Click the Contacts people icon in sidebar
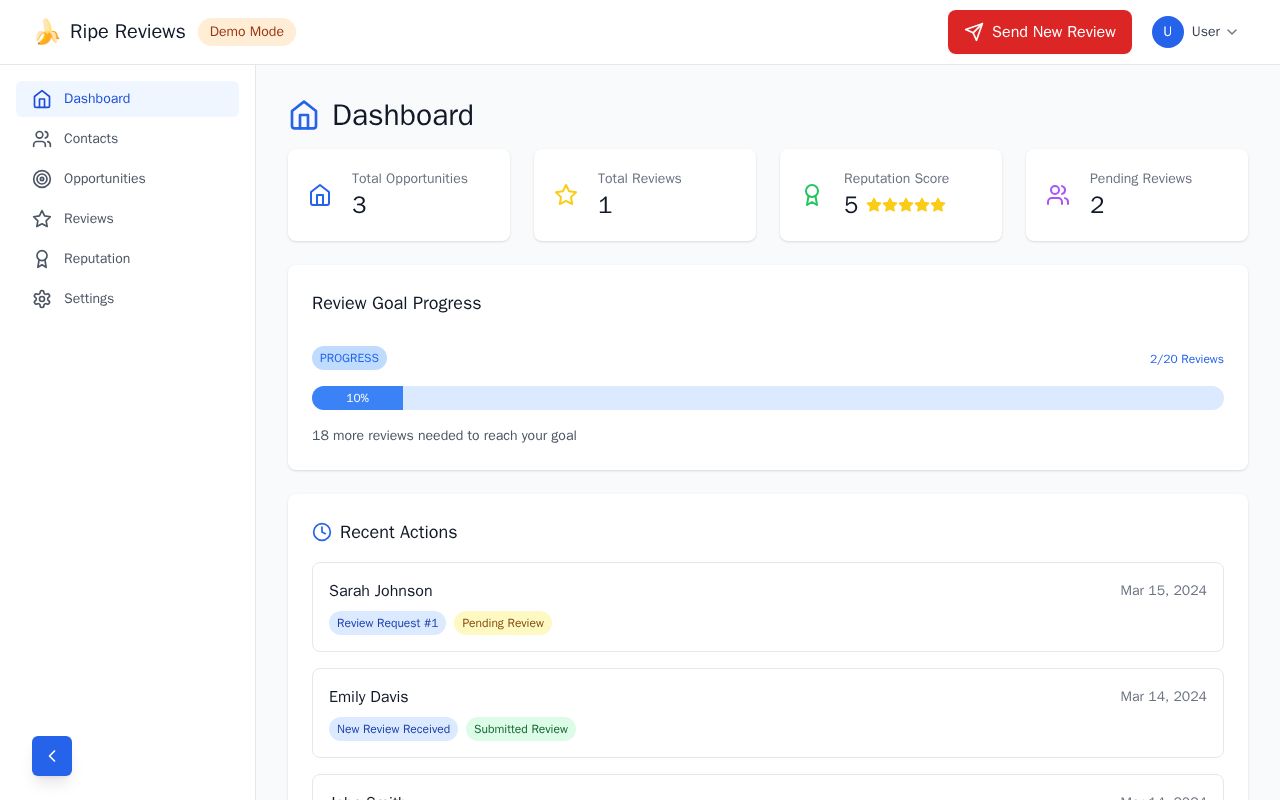1280x800 pixels. tap(42, 139)
